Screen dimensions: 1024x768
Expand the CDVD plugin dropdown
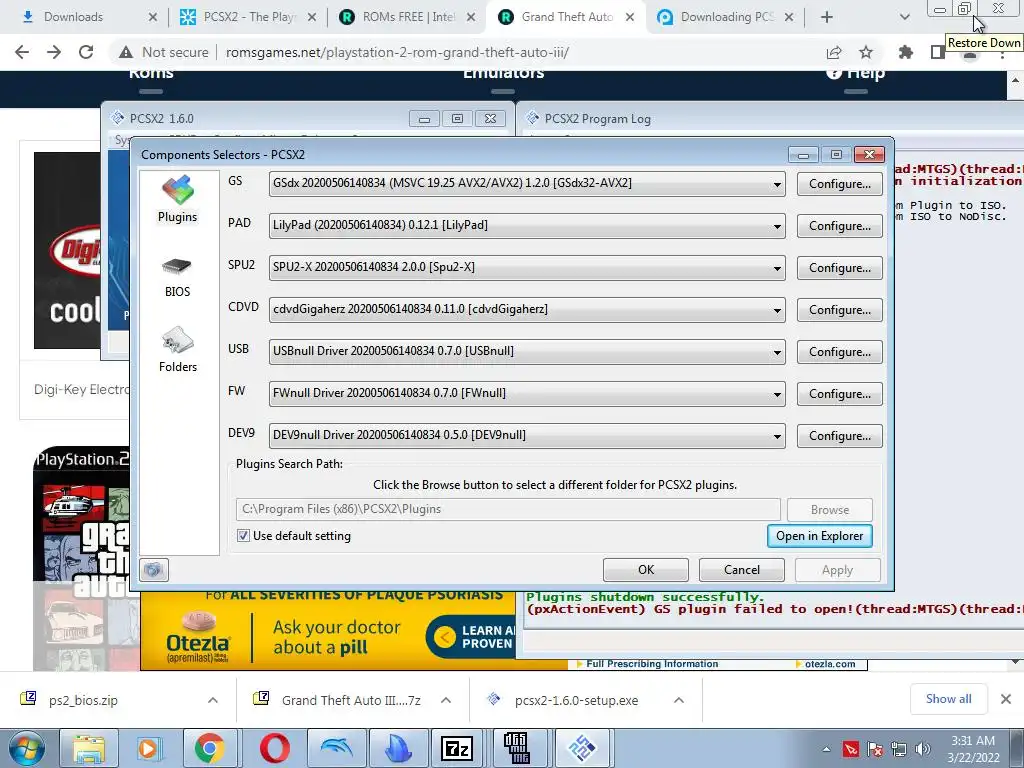(776, 310)
